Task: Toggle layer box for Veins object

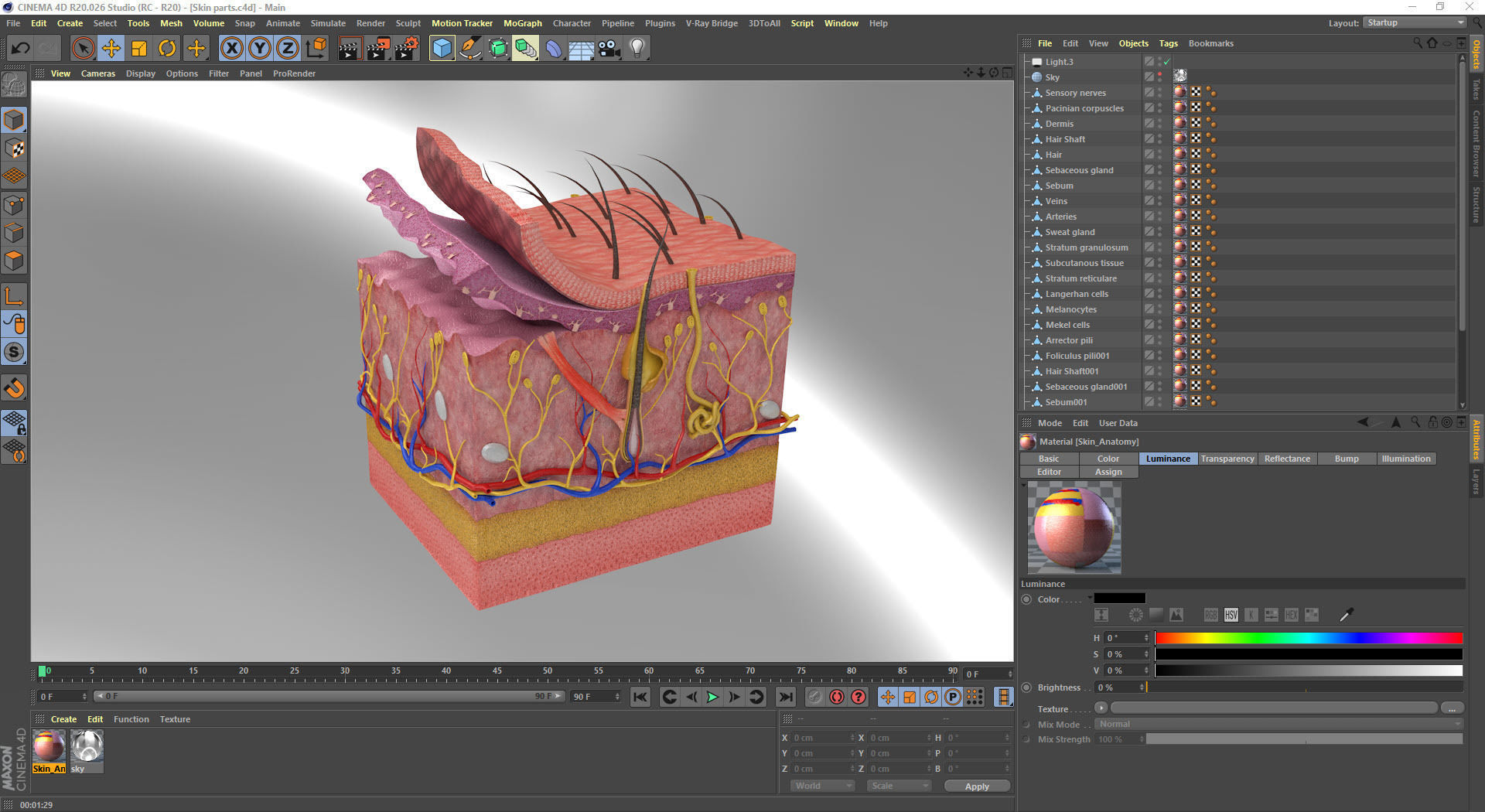Action: coord(1149,201)
